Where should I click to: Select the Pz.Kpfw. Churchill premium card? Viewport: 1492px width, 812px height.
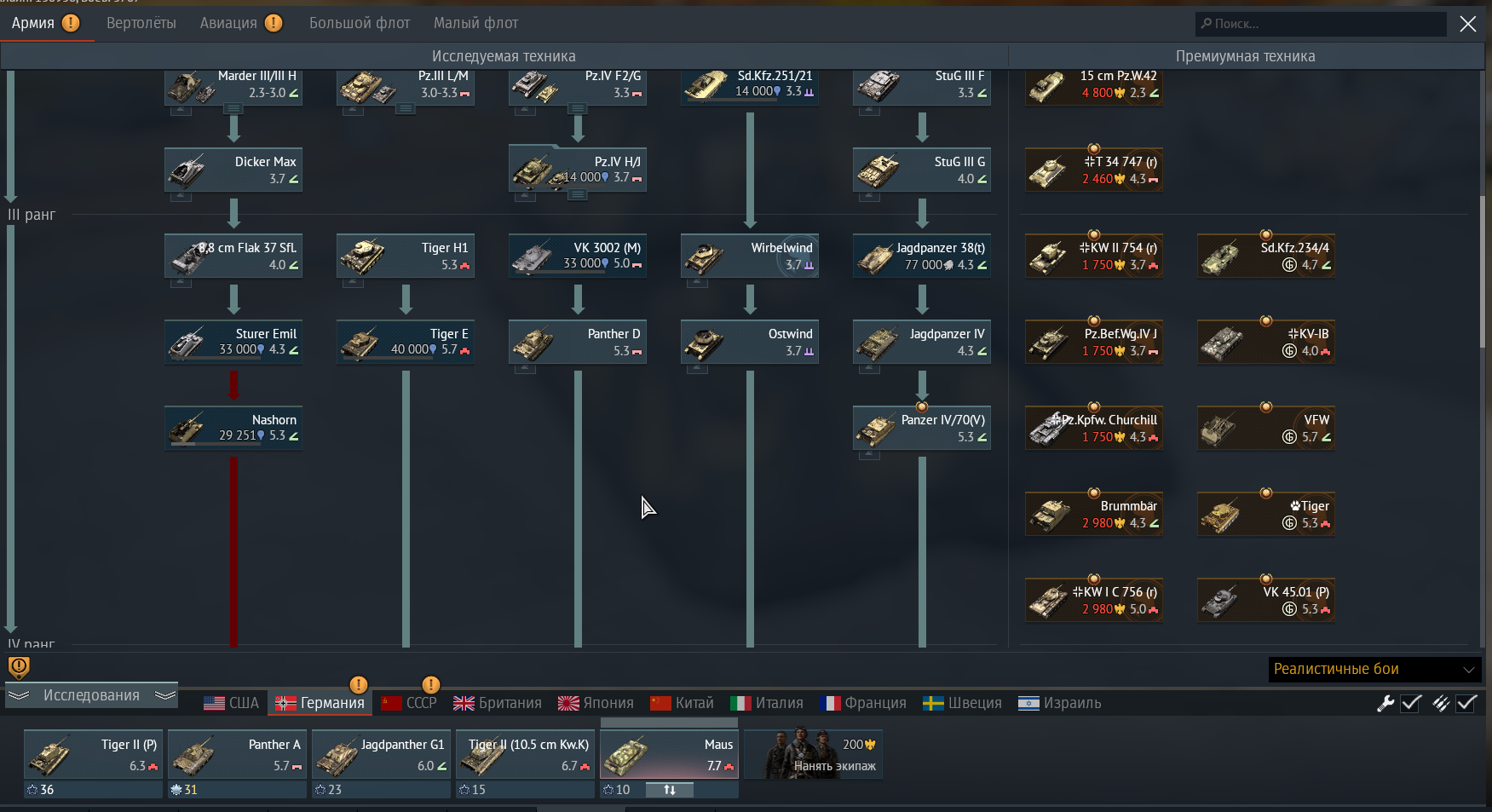point(1094,428)
